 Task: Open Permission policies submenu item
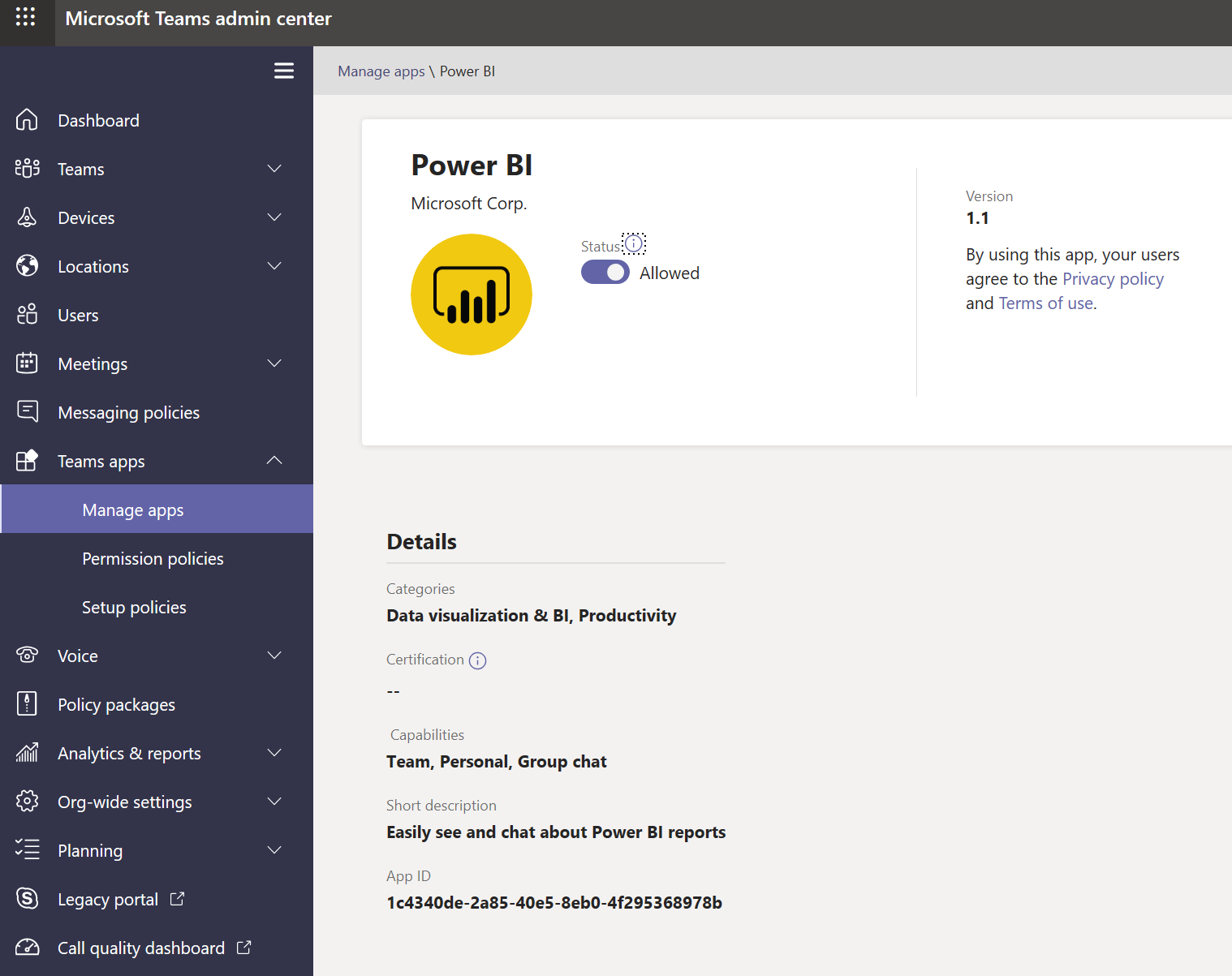click(157, 558)
